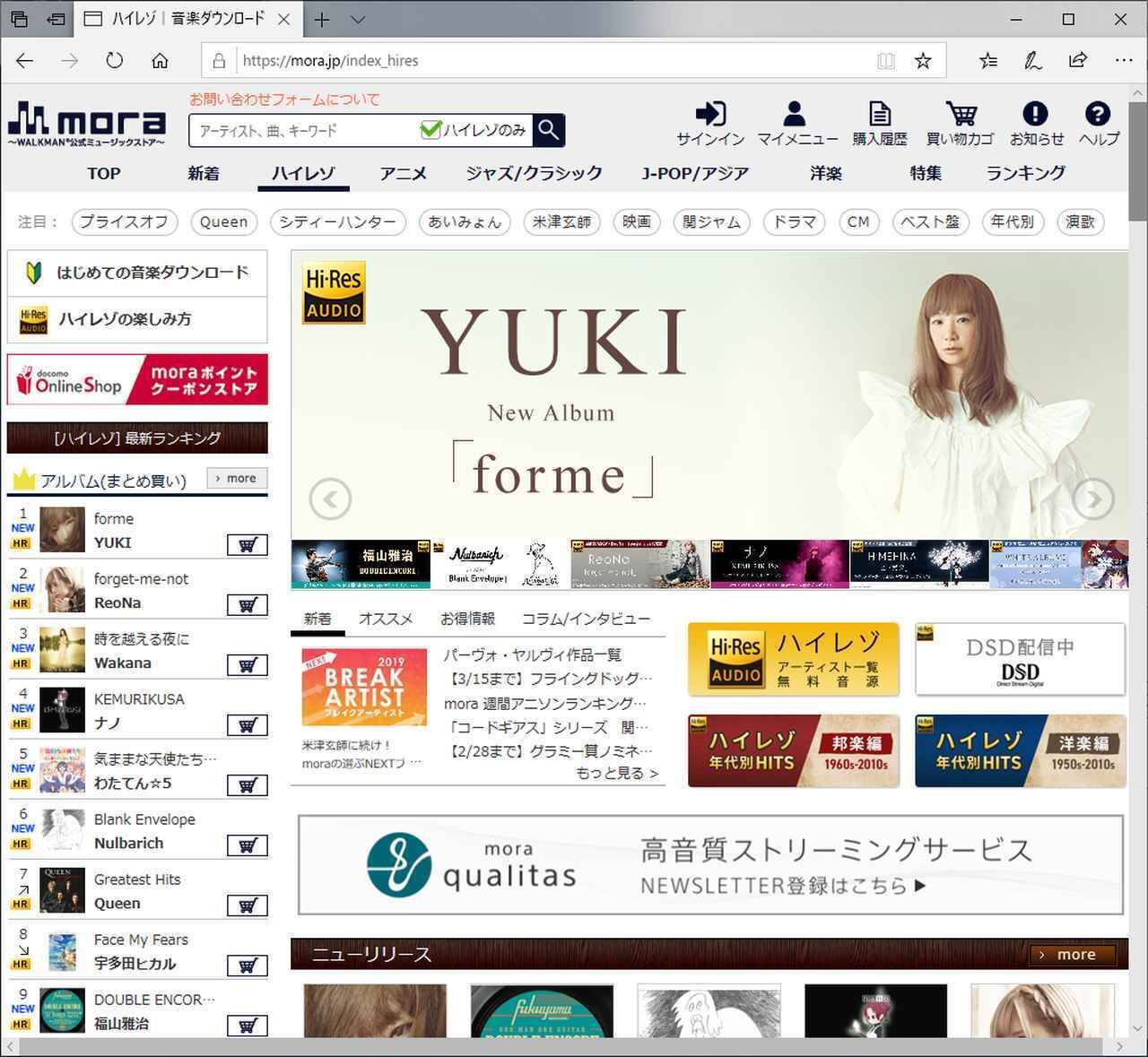Add page to favorites with star icon

[x=922, y=61]
